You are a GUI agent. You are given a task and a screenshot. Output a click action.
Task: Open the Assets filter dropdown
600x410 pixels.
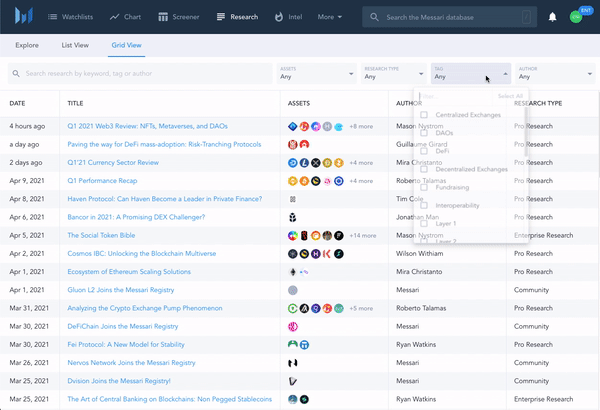(316, 74)
